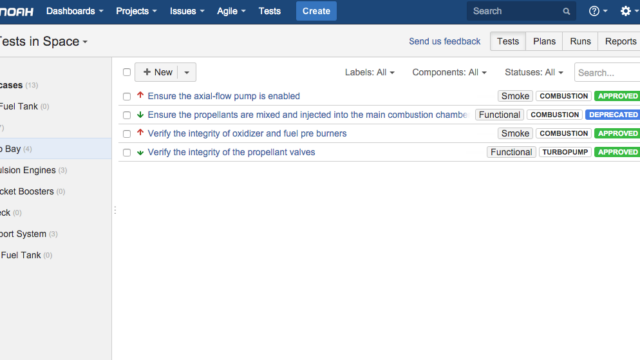Click Smoke label on axial-flow pump row

(515, 96)
